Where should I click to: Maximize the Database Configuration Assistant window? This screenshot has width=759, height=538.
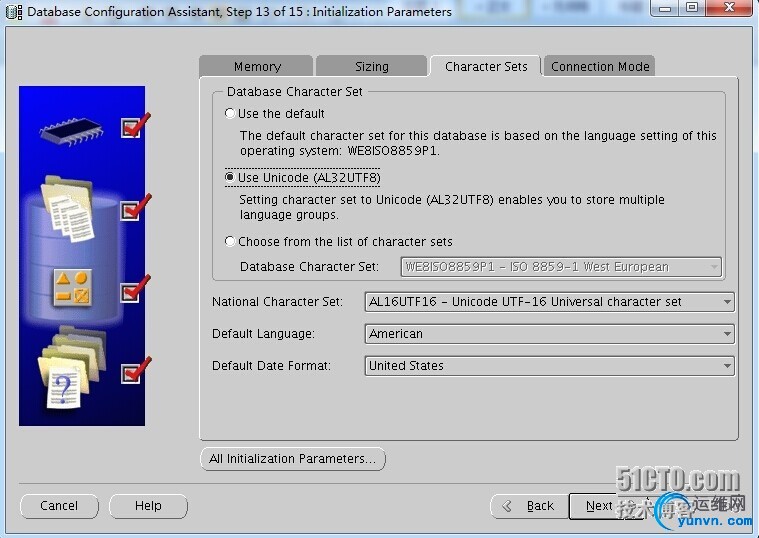click(693, 8)
